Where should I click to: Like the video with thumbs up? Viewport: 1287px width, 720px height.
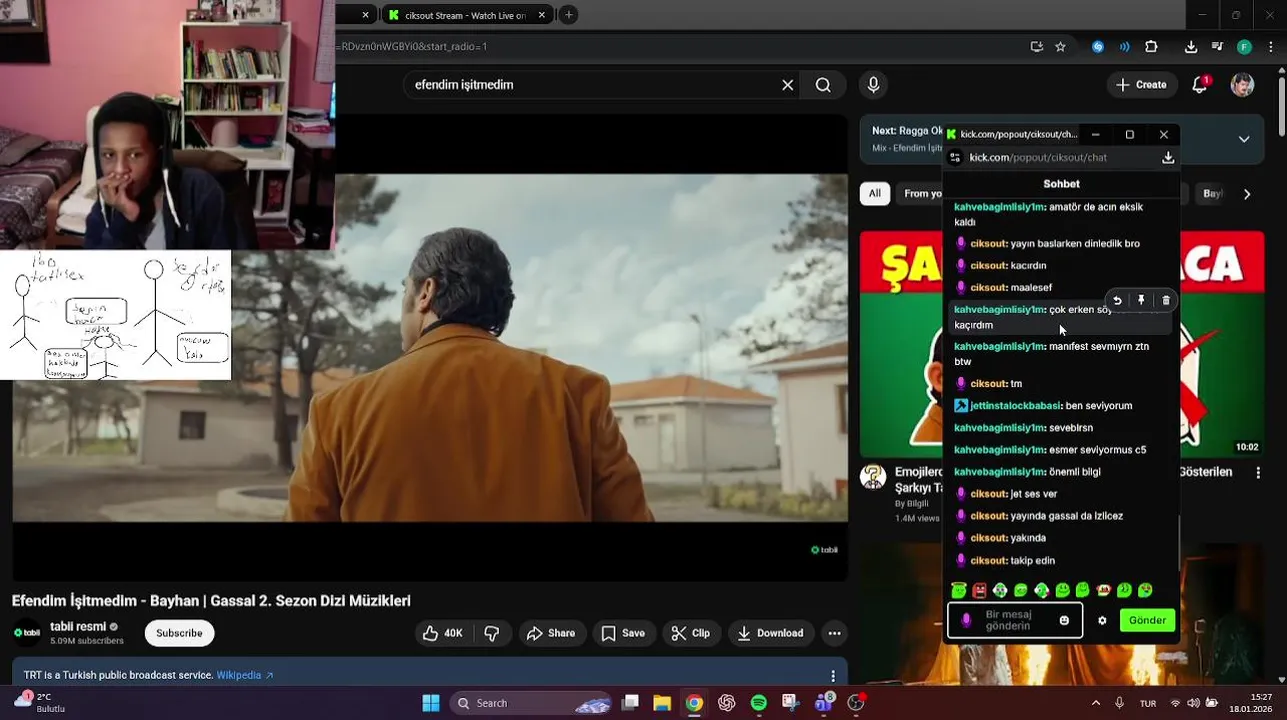coord(442,633)
